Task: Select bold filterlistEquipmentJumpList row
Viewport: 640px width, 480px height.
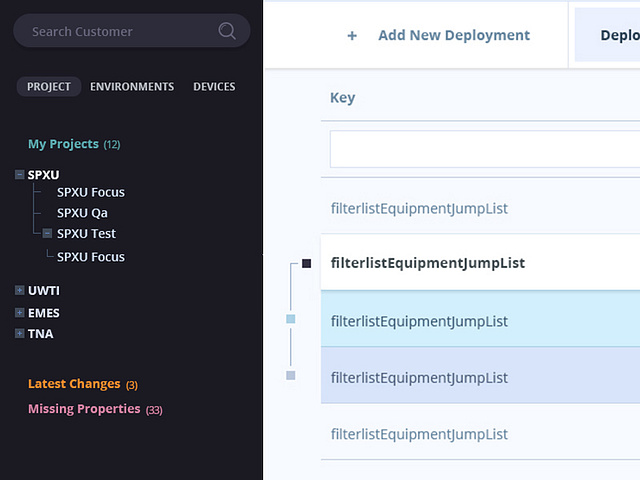Action: 480,262
